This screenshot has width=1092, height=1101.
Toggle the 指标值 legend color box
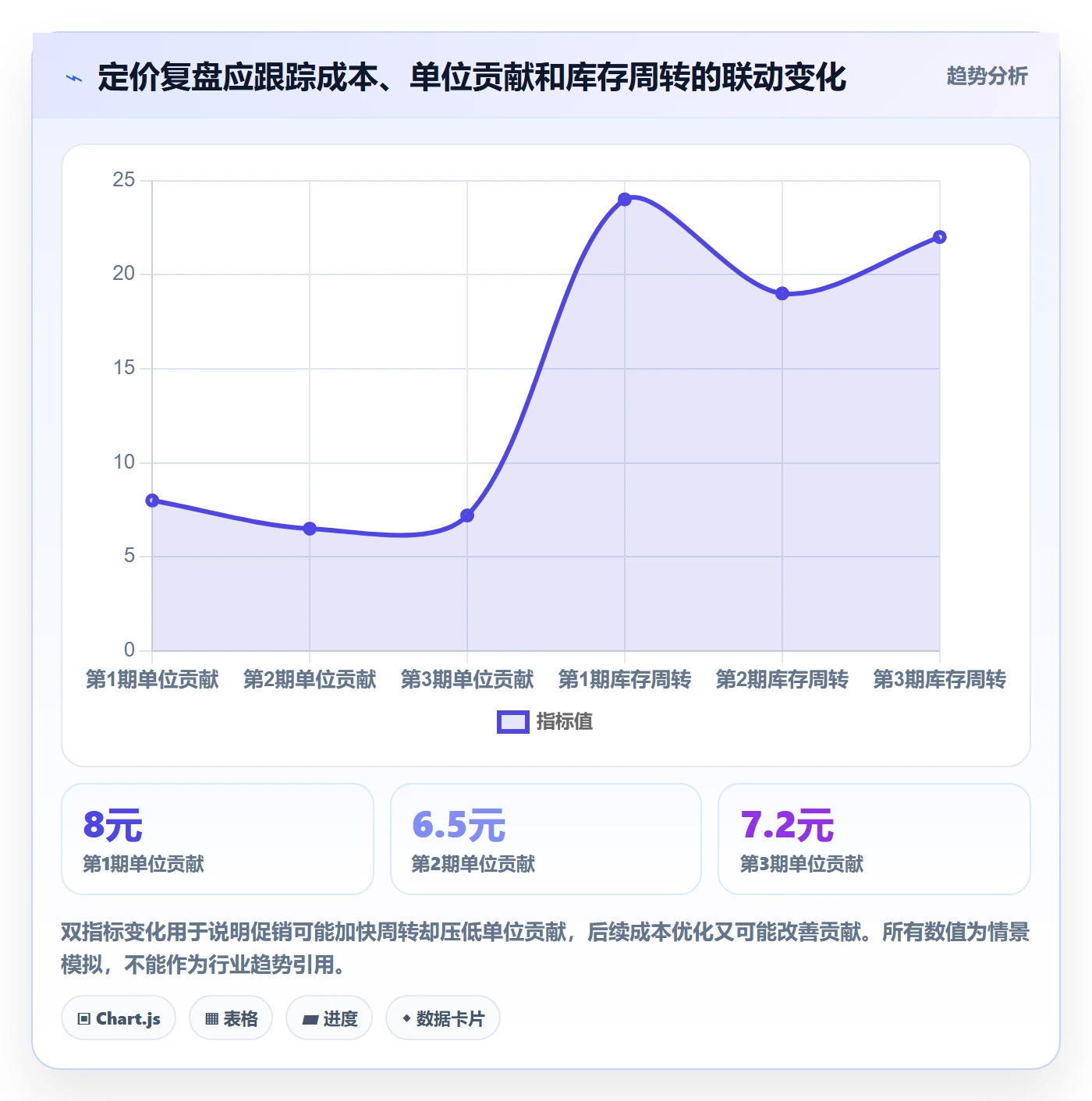[x=513, y=722]
